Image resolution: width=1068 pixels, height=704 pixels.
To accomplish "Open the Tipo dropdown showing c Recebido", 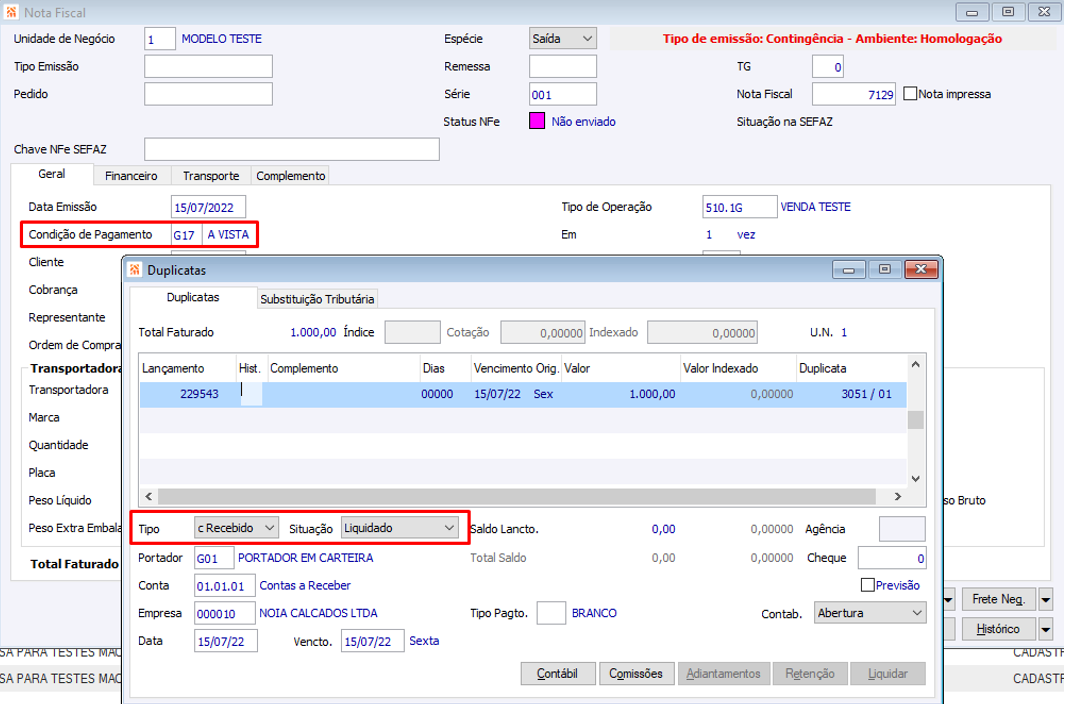I will click(236, 528).
